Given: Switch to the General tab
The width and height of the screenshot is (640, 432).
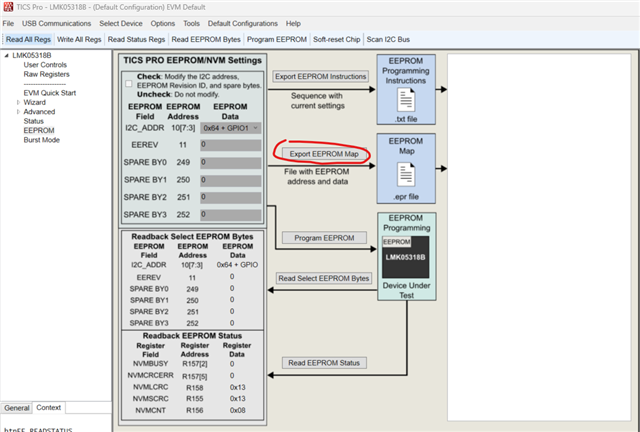Looking at the screenshot, I should (x=17, y=408).
